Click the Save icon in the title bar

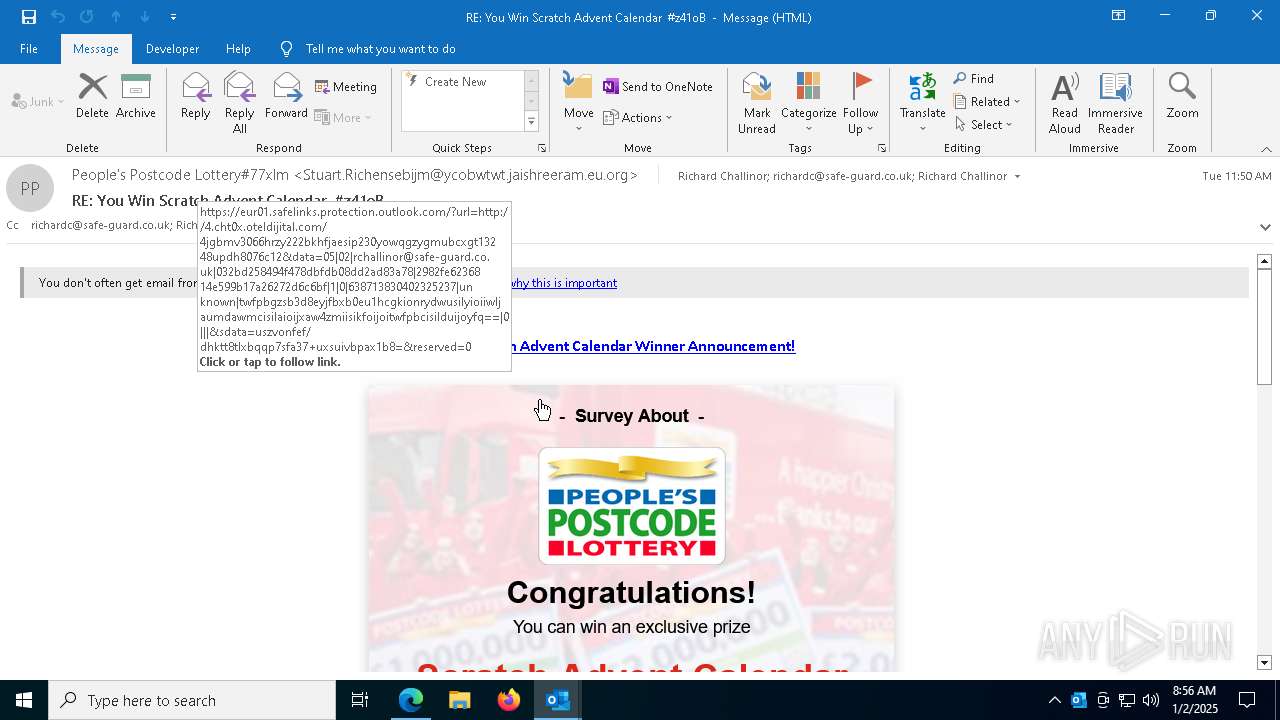coord(29,17)
